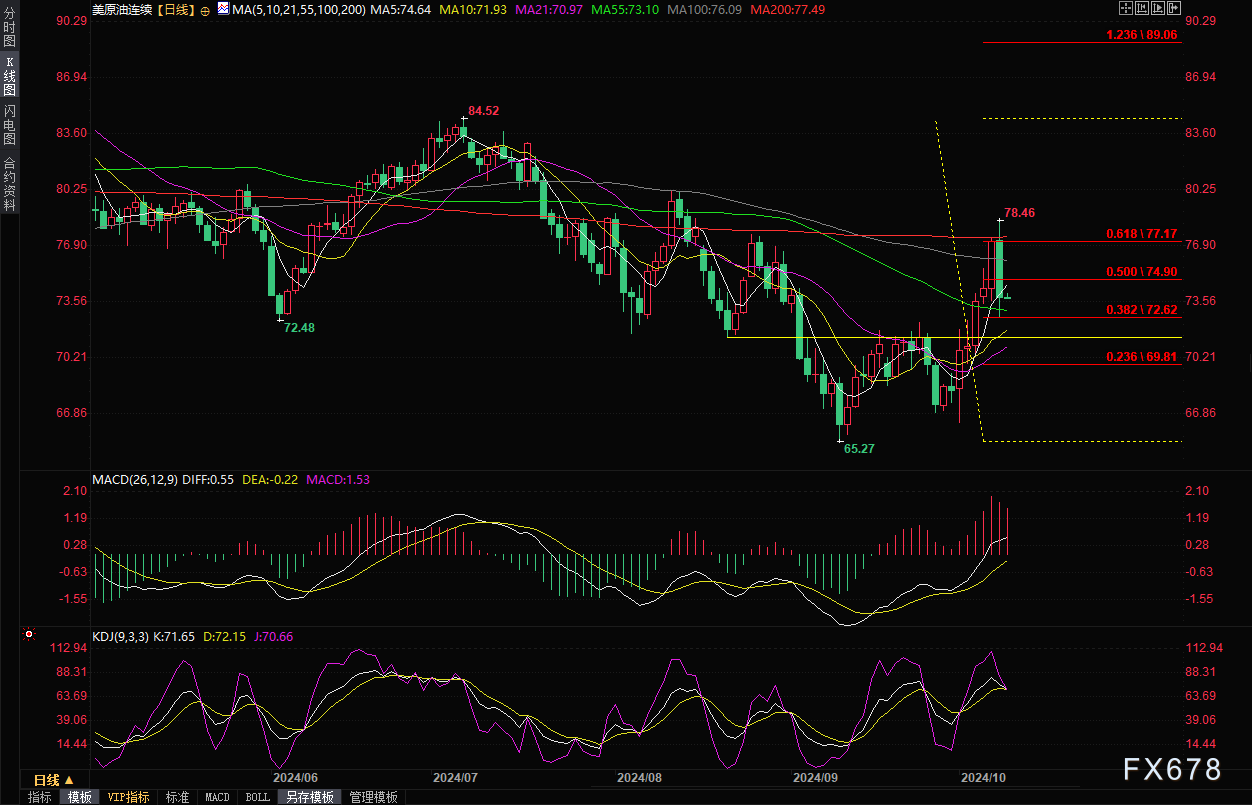Image resolution: width=1252 pixels, height=805 pixels.
Task: Click the 另存模板 button
Action: [x=310, y=797]
